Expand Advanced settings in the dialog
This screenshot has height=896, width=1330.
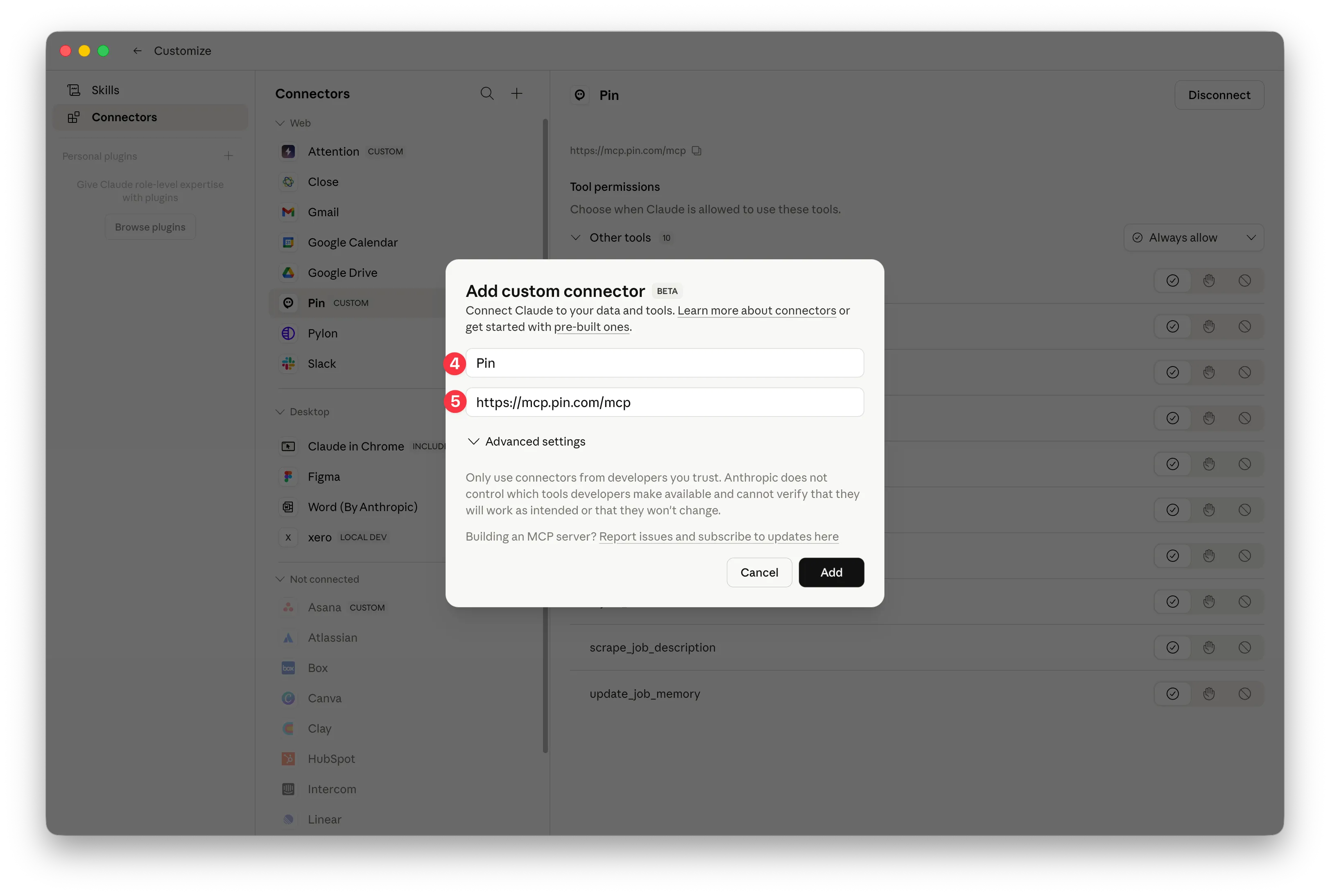click(x=527, y=442)
